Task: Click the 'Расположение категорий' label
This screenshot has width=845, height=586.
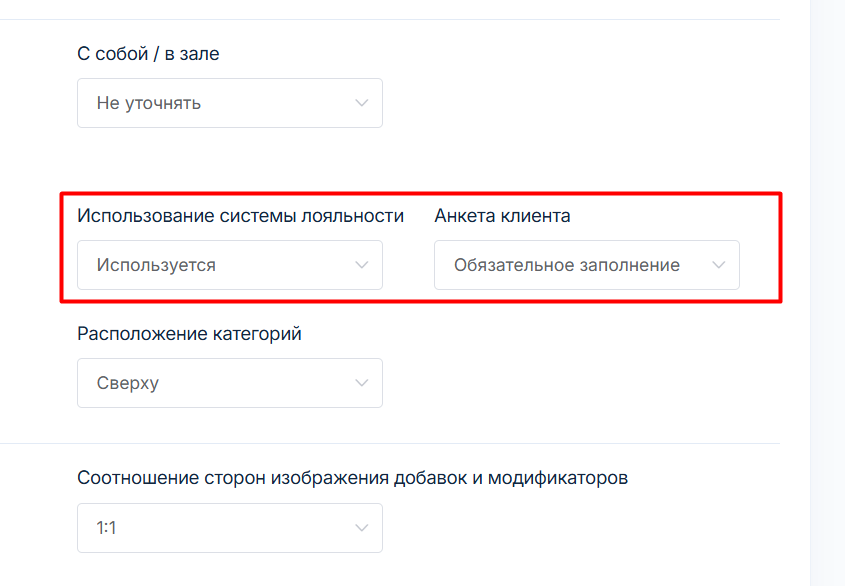Action: pos(189,334)
